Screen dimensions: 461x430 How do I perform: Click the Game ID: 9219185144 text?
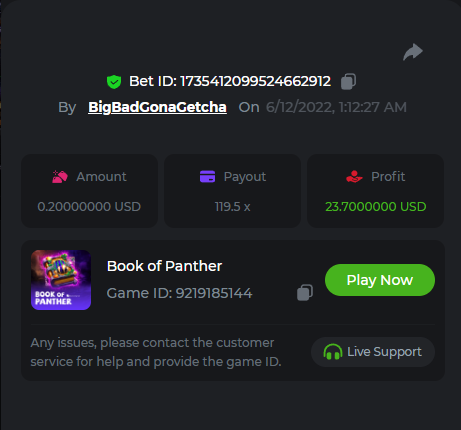(x=179, y=293)
